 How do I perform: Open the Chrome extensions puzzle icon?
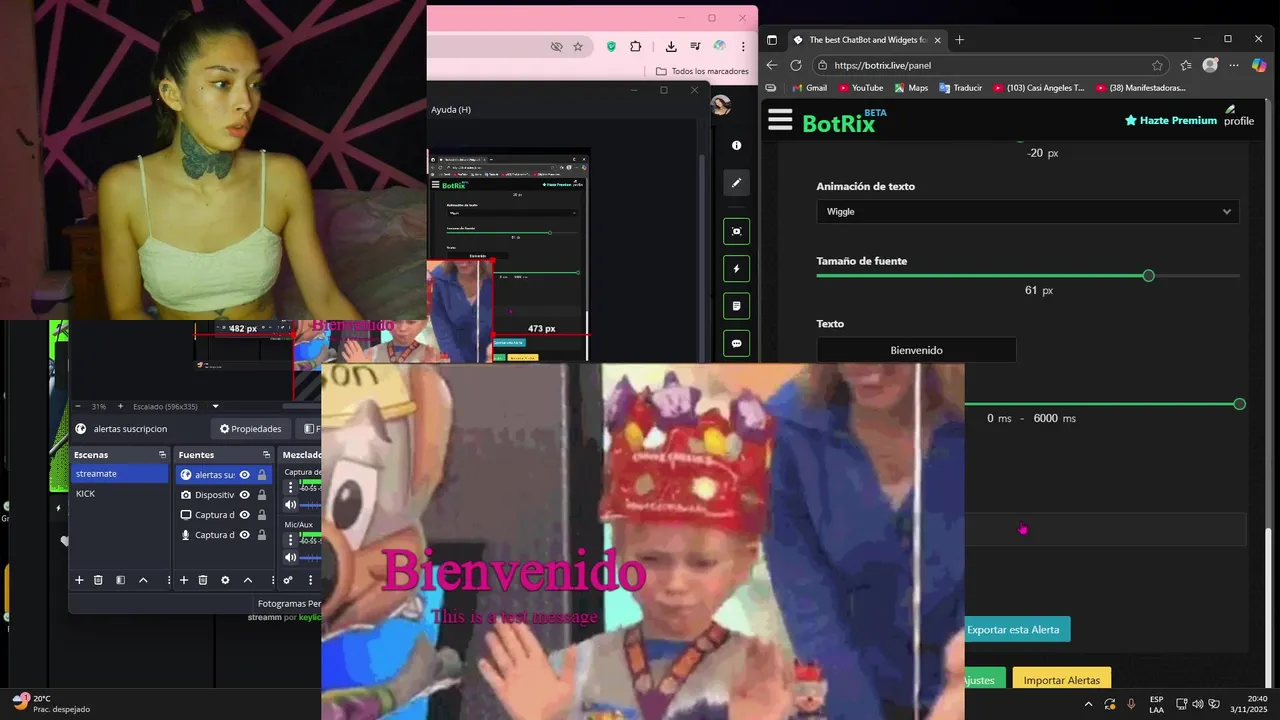[636, 46]
